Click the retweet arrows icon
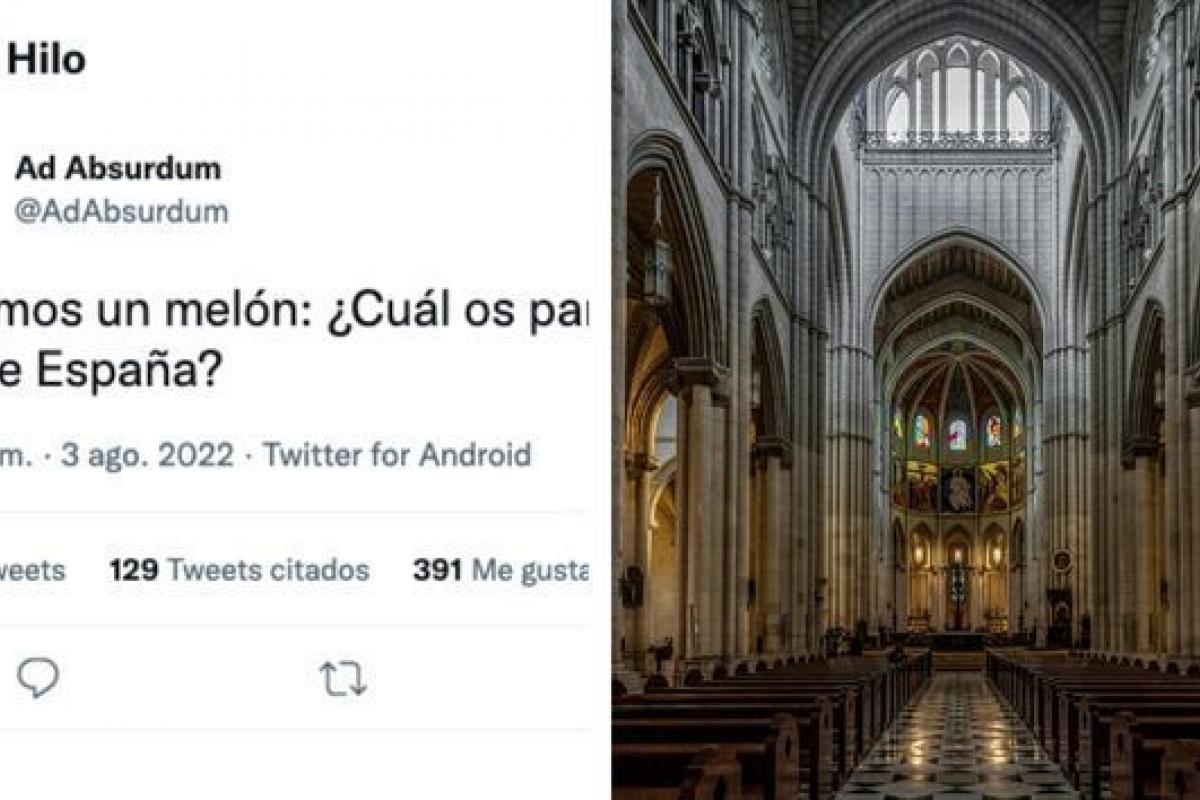 (x=342, y=679)
